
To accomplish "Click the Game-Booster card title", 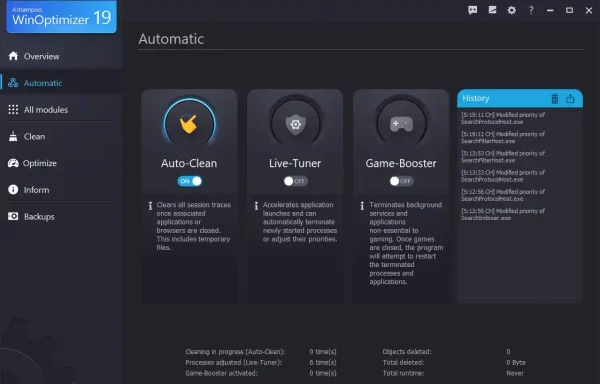I will 401,163.
